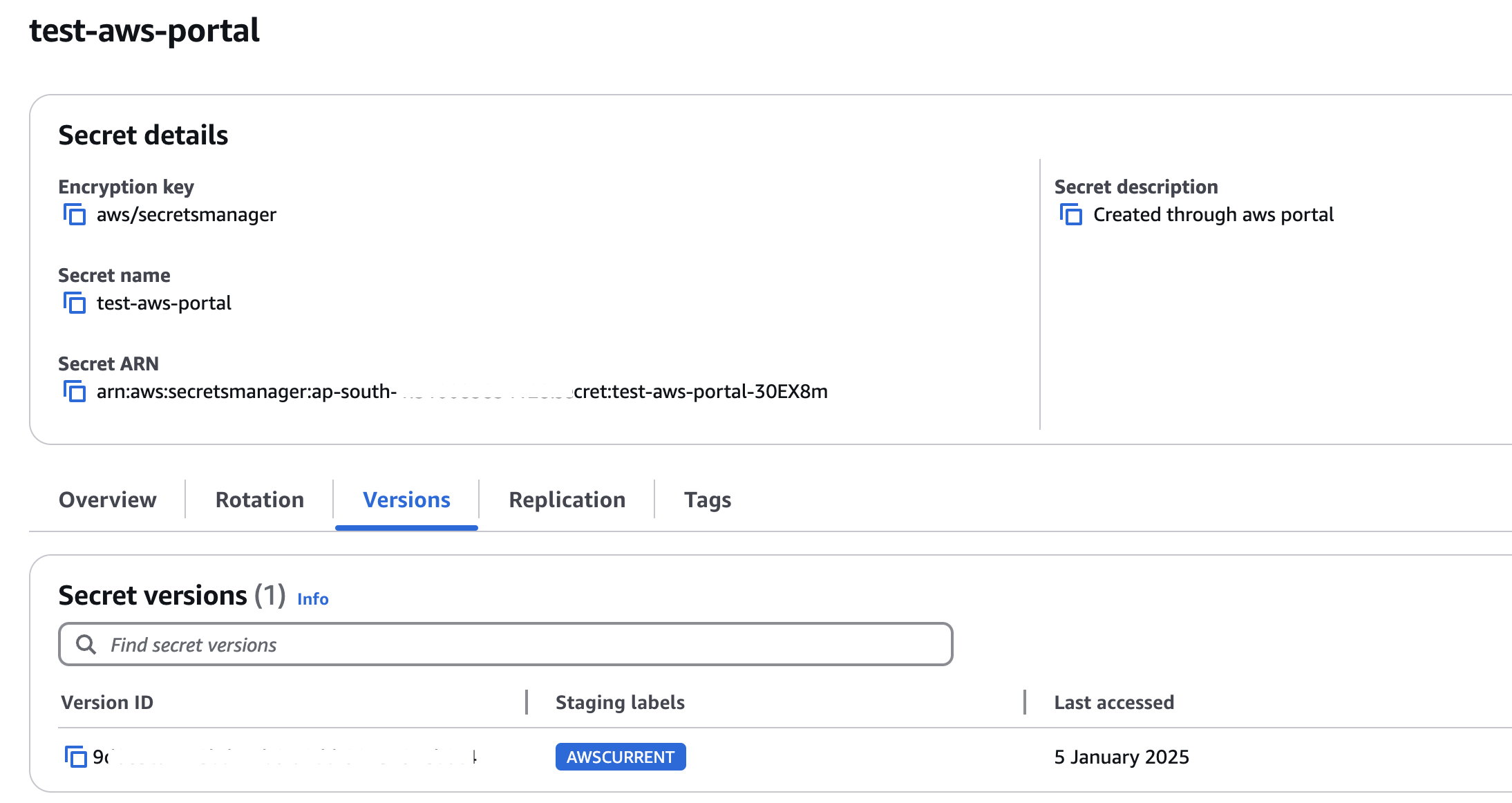Copy the secret name
This screenshot has height=803, width=1512.
click(75, 303)
